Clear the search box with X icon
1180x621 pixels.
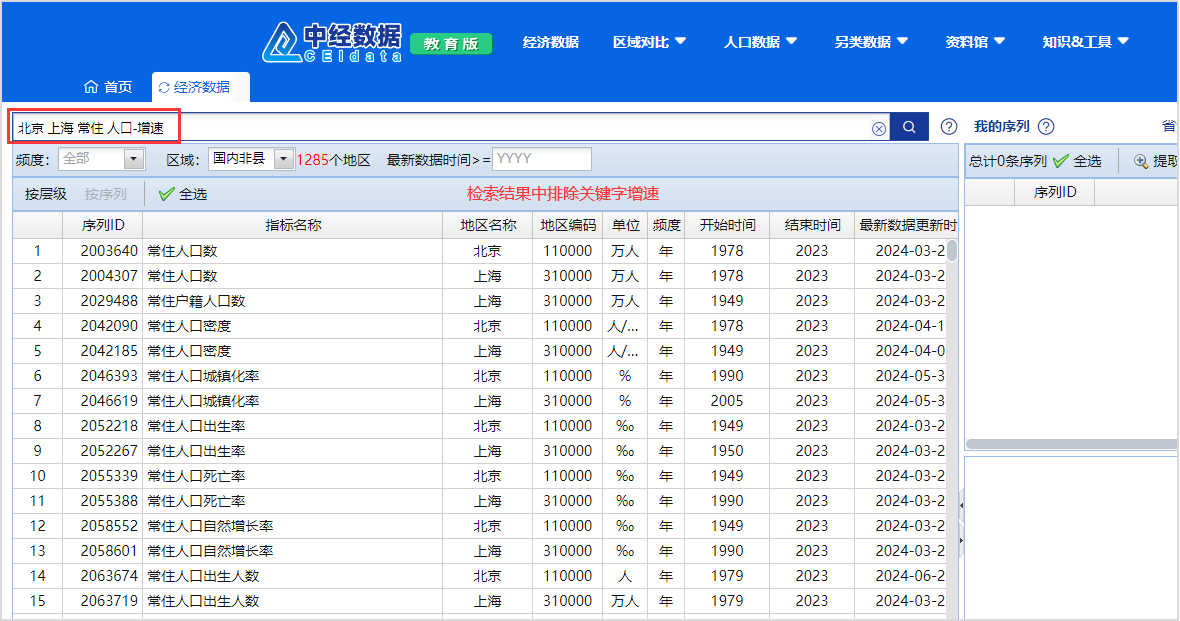[878, 128]
